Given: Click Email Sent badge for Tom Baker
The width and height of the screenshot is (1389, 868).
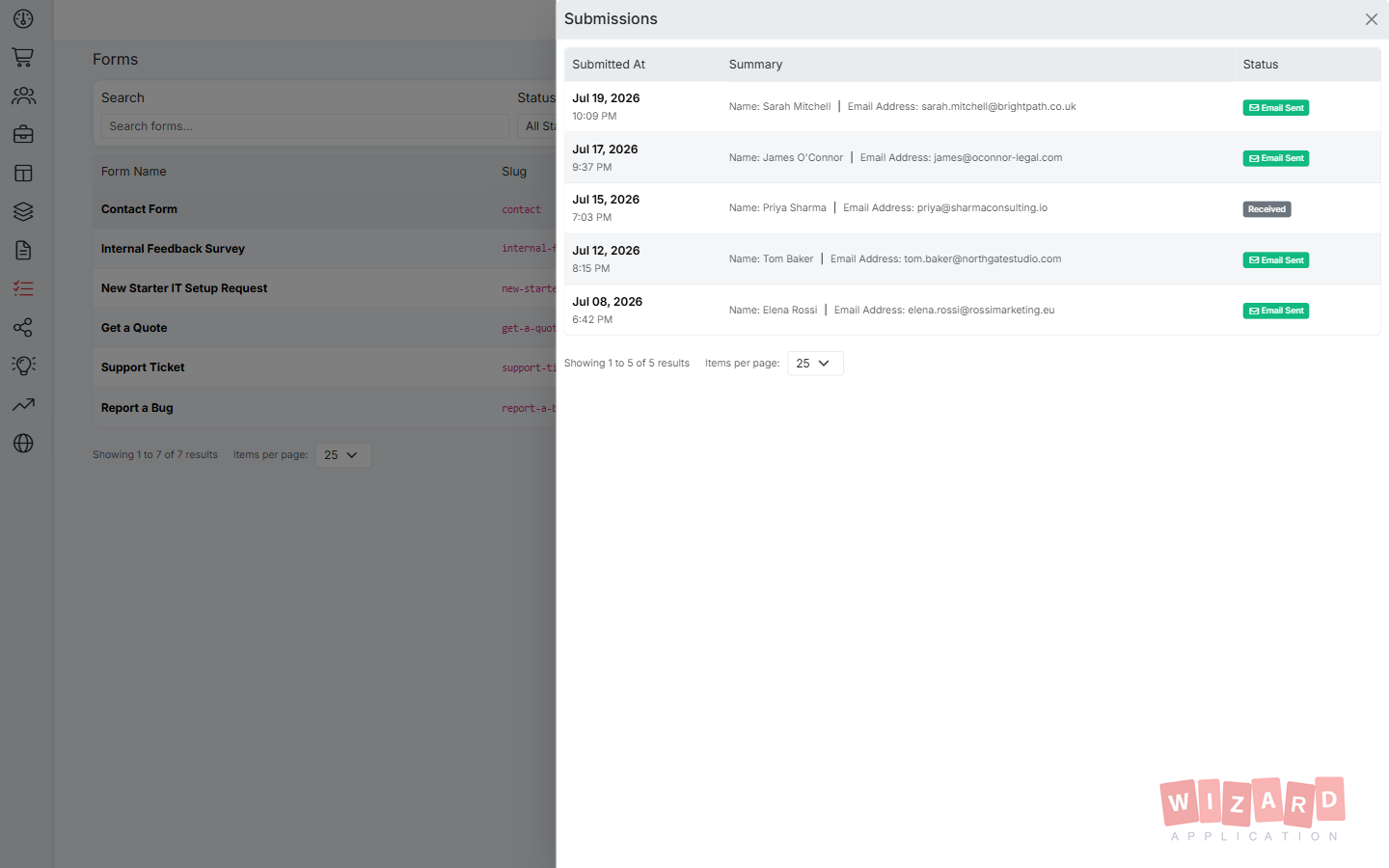Looking at the screenshot, I should click(1275, 260).
